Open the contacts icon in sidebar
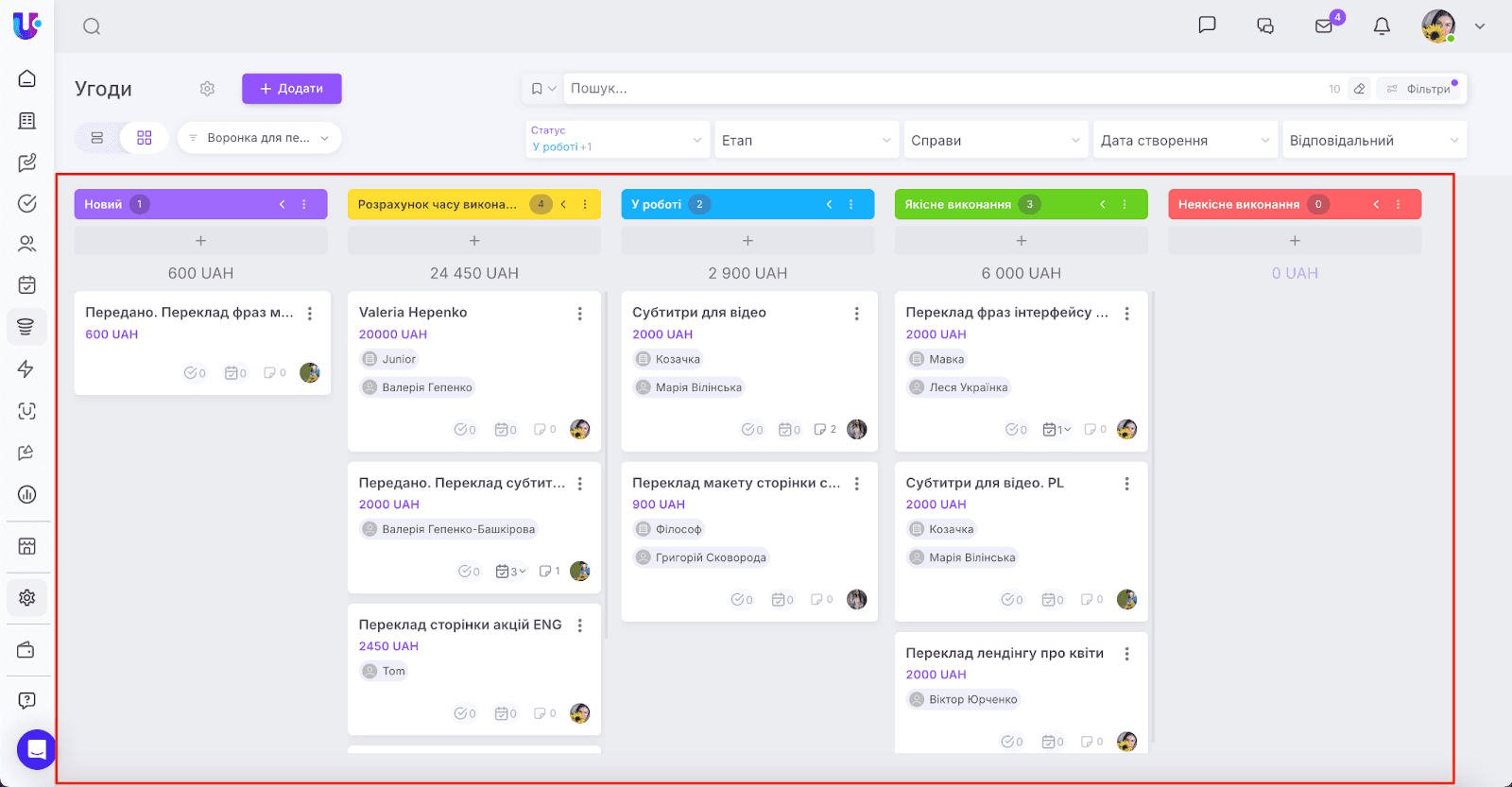This screenshot has width=1512, height=787. 27,244
